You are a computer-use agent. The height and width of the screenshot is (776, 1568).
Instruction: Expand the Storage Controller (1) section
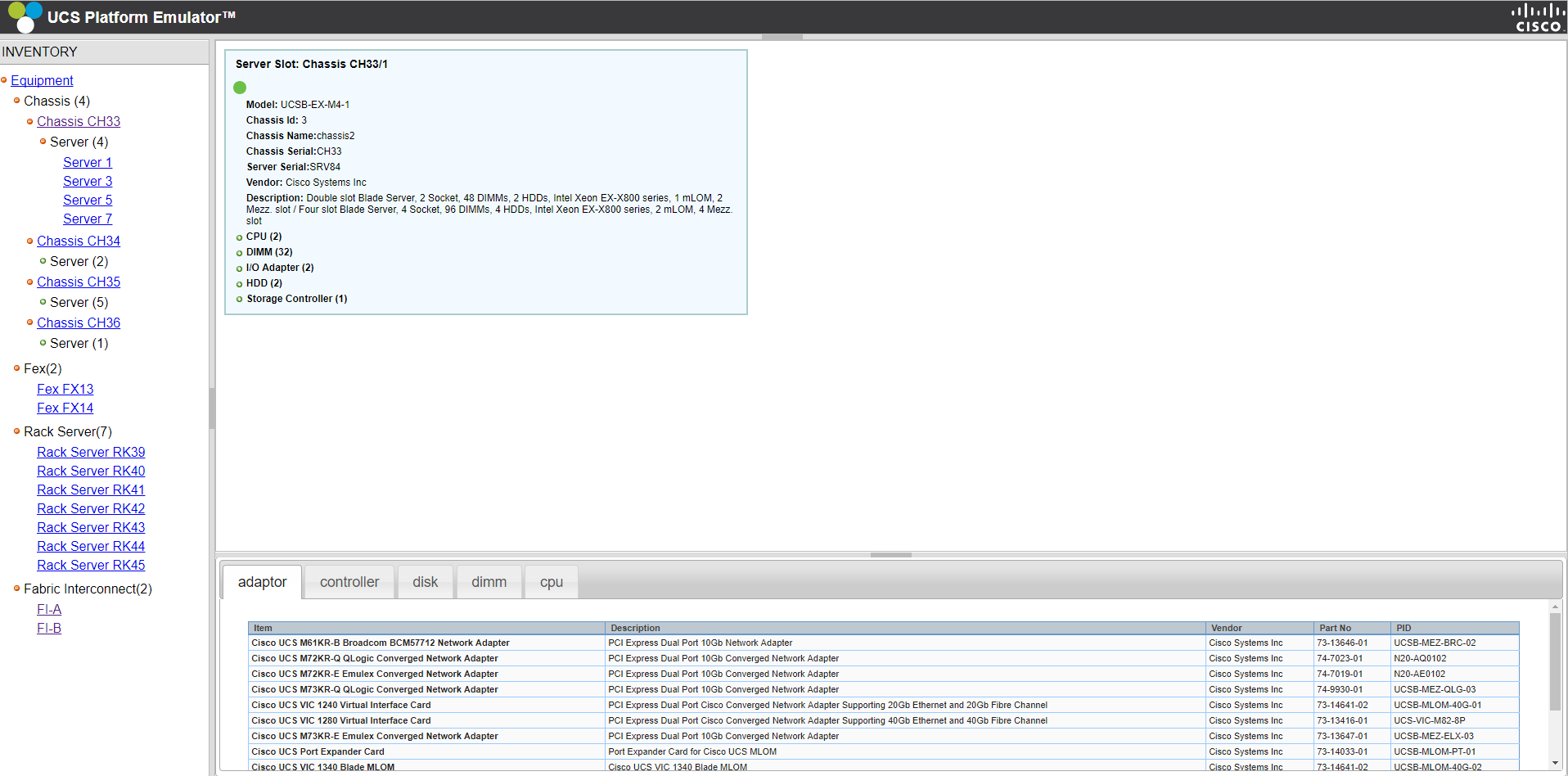tap(239, 300)
